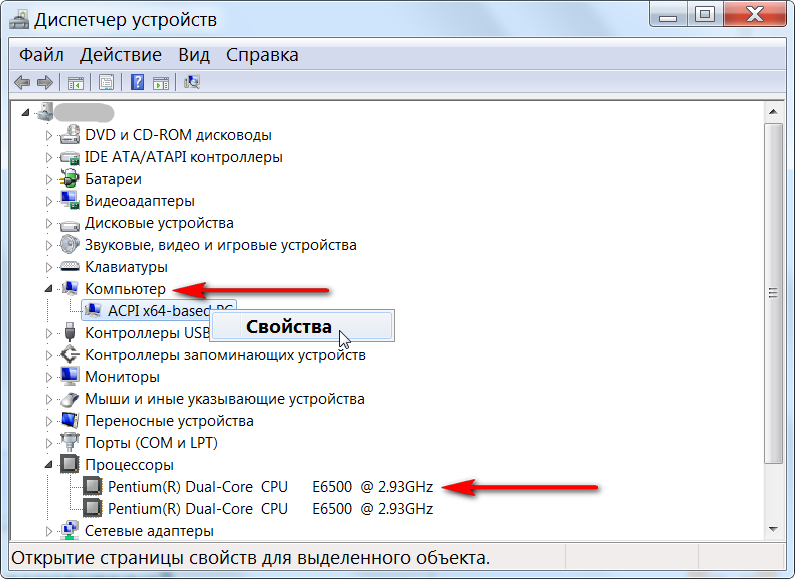Screen dimensions: 795x579
Task: Click the Контроллеры запоминающих устройств icon
Action: (x=69, y=355)
